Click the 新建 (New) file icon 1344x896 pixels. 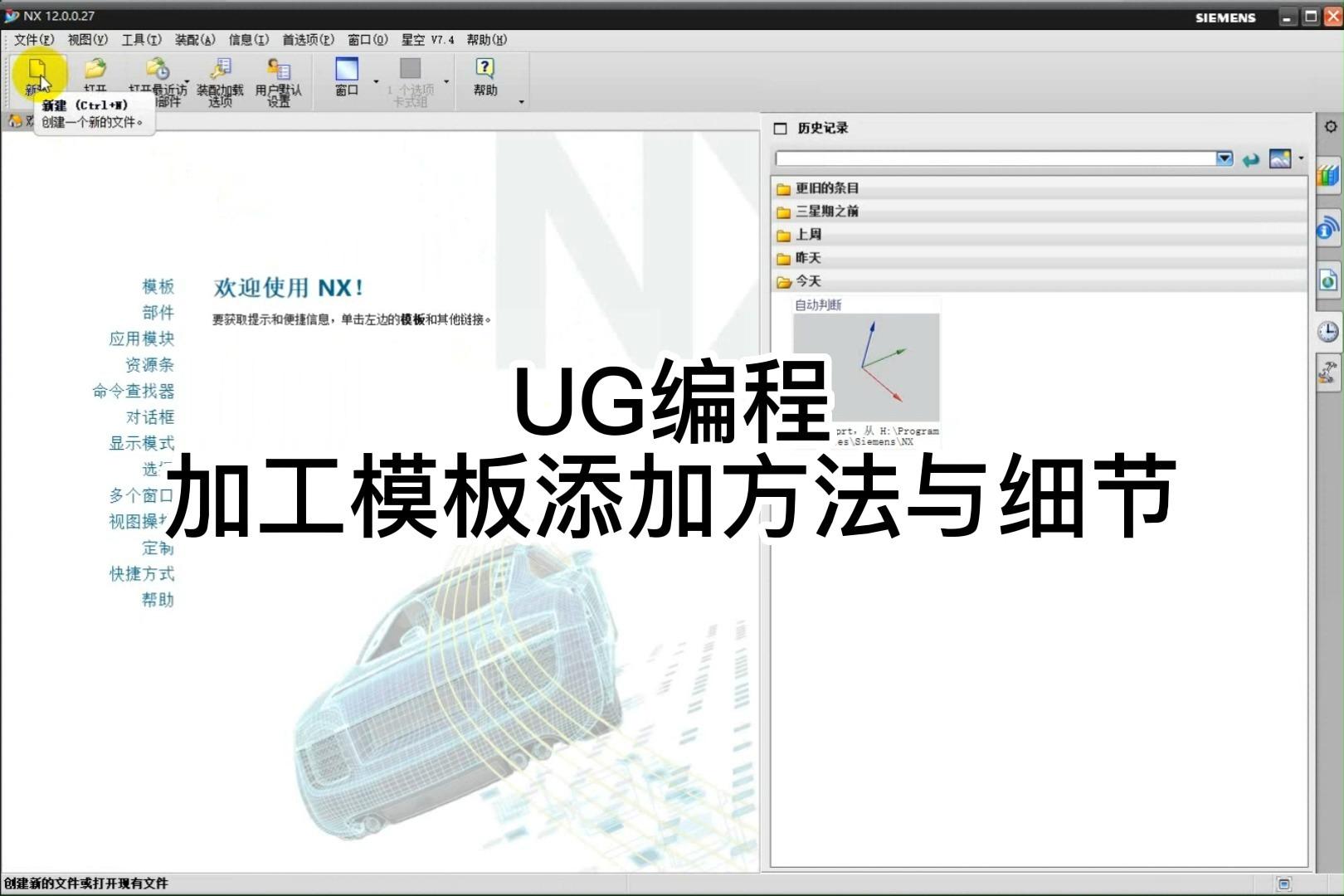pyautogui.click(x=37, y=71)
